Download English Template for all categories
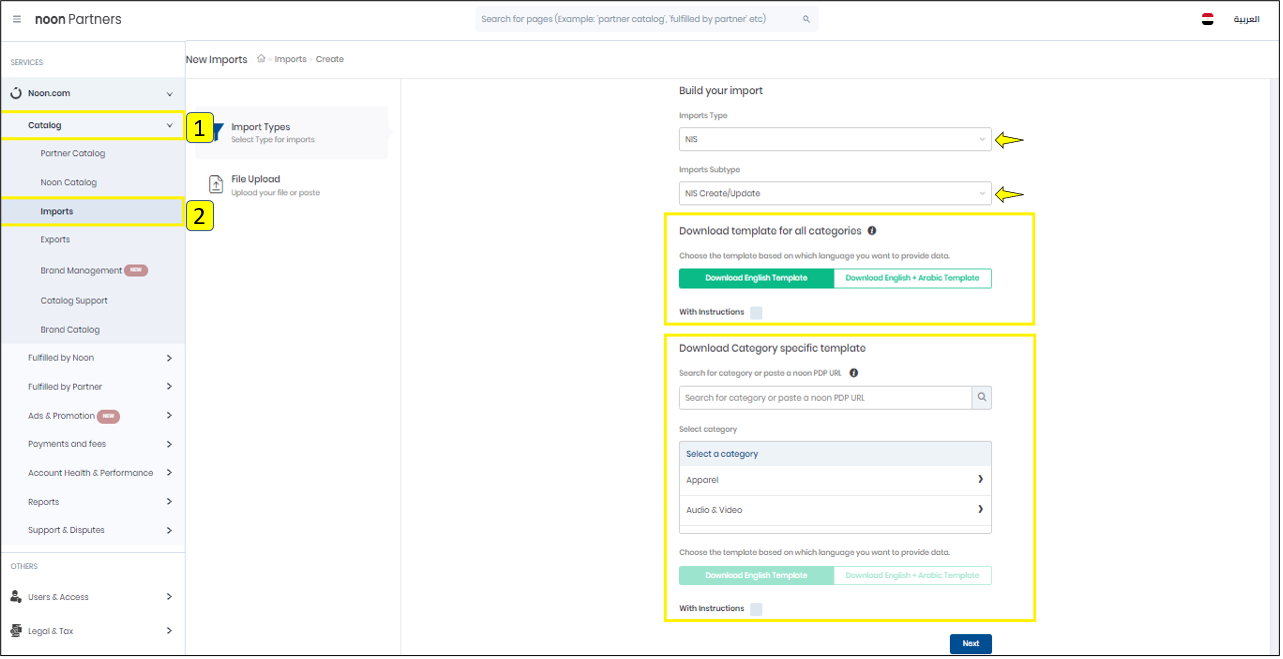1283x659 pixels. pos(756,278)
